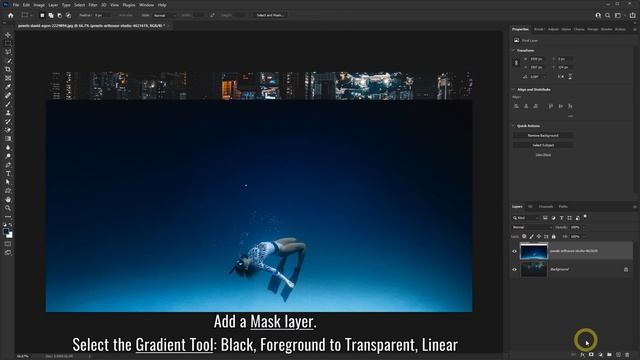Image resolution: width=640 pixels, height=360 pixels.
Task: Select the Rectangular Marquee tool
Action: click(8, 43)
